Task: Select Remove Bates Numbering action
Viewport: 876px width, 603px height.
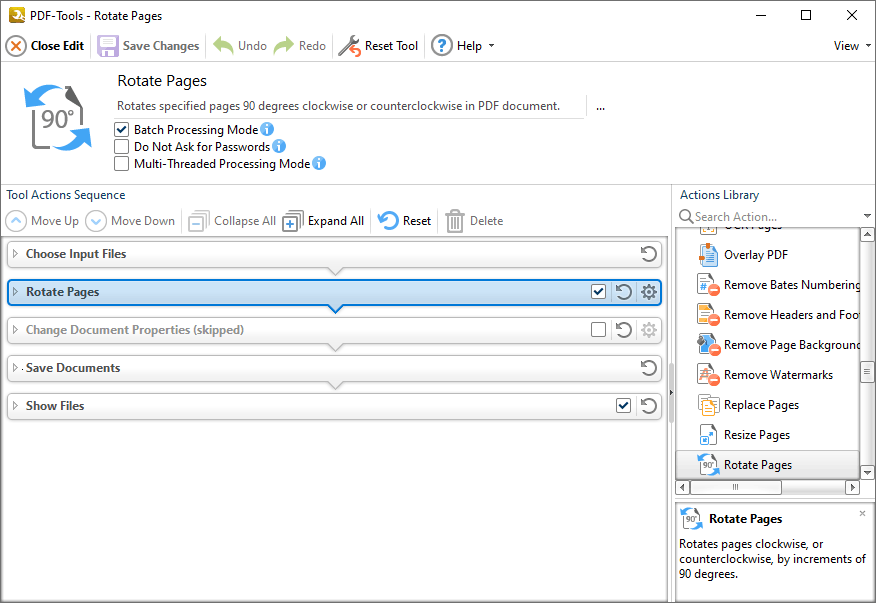Action: coord(768,285)
